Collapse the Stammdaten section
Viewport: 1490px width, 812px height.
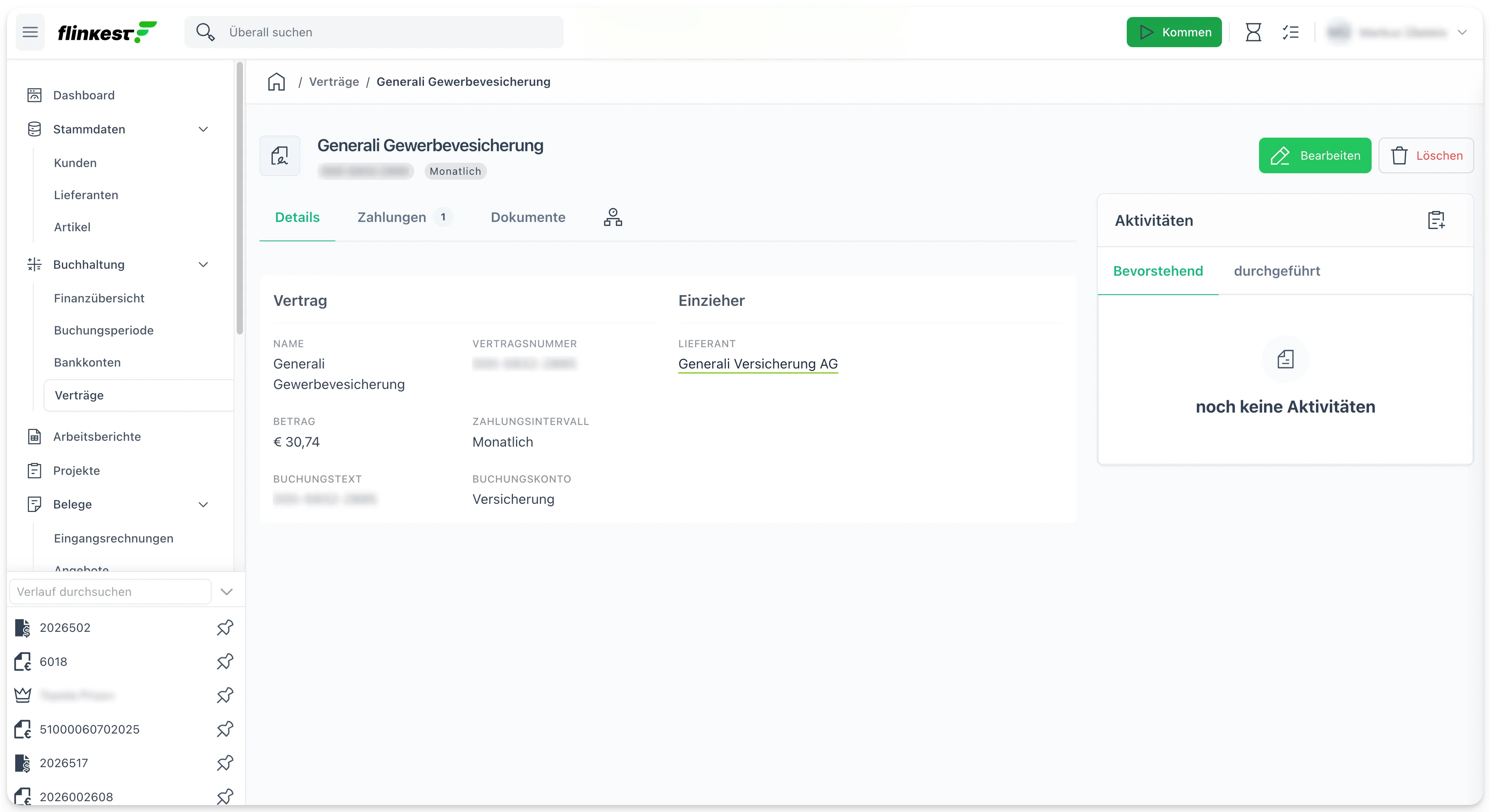(x=203, y=129)
